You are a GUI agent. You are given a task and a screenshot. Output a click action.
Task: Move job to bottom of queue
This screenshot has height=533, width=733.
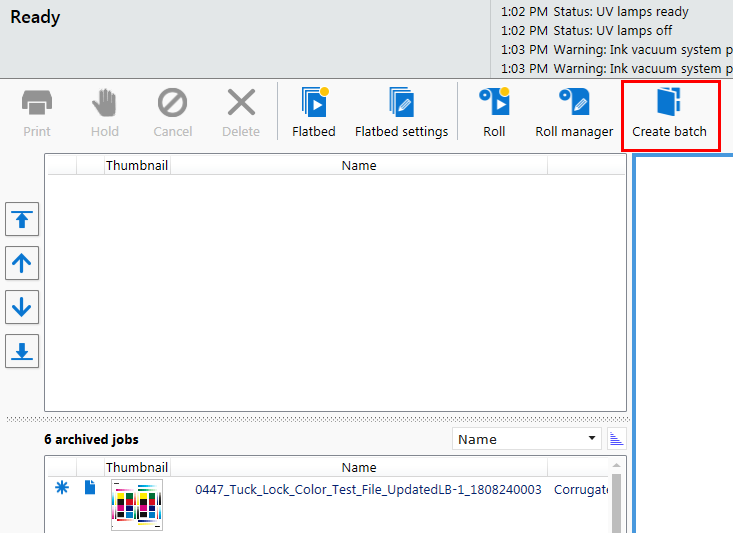click(x=22, y=351)
